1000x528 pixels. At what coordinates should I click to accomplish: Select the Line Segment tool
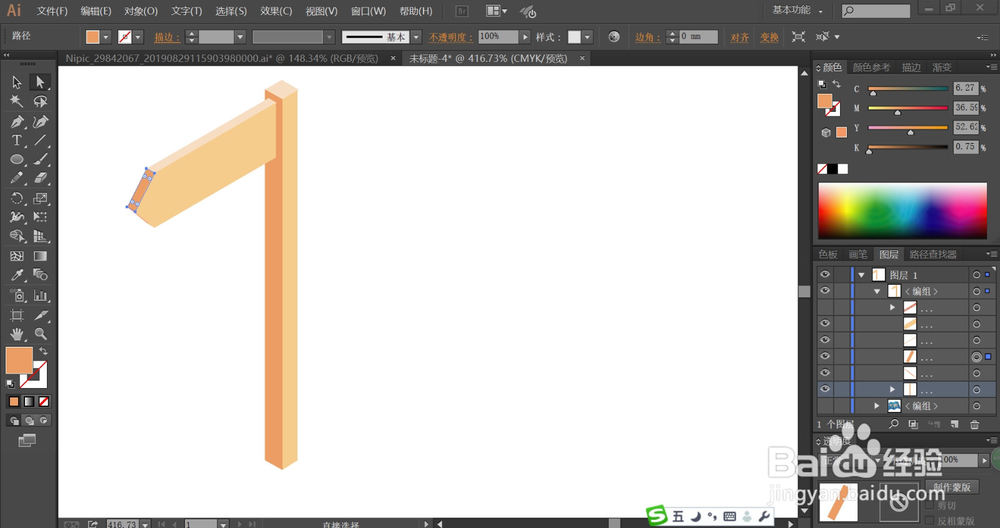point(40,140)
